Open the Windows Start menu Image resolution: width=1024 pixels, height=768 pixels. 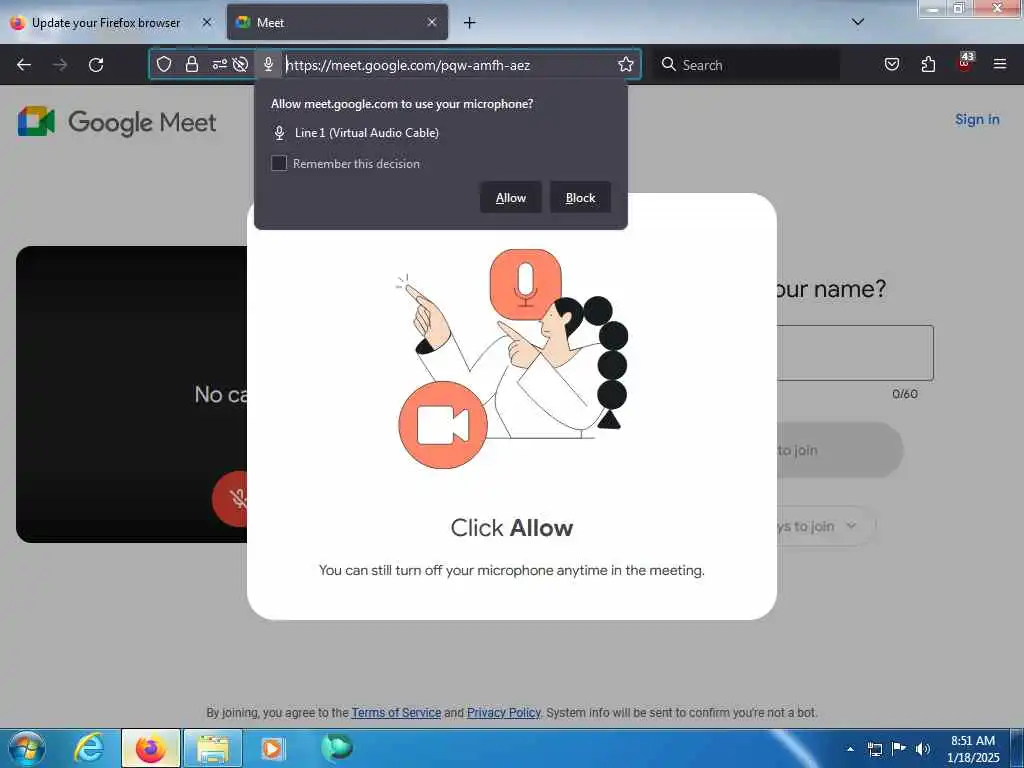click(x=26, y=748)
